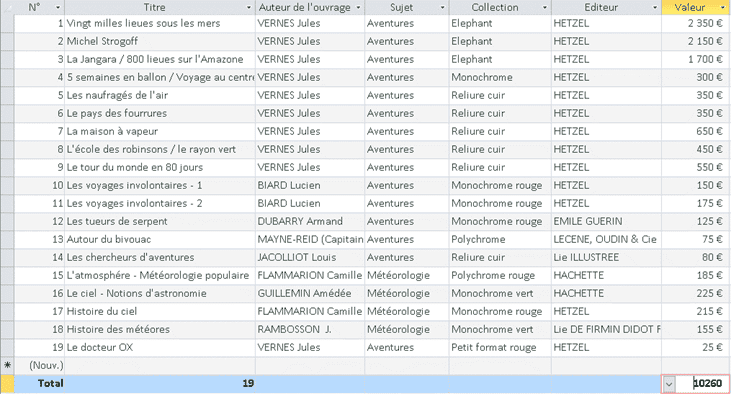Viewport: 731px width, 394px height.
Task: Click editor Lie ILLUSTREE
Action: point(586,257)
